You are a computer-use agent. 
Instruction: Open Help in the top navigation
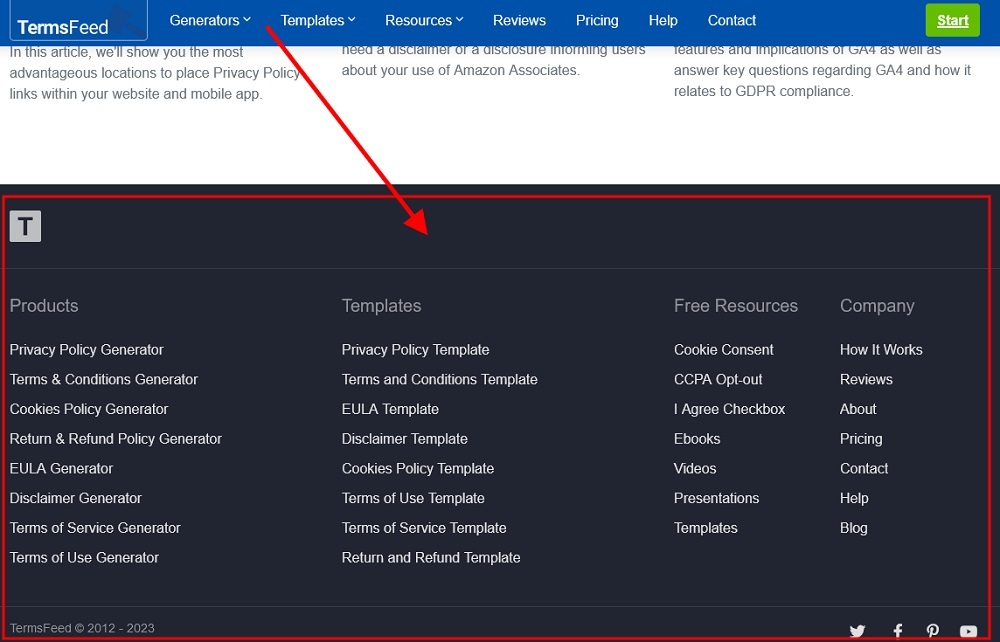coord(663,20)
